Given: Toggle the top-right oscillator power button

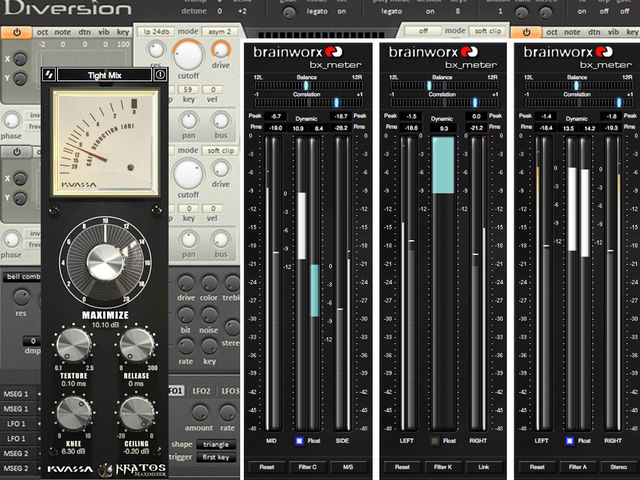Looking at the screenshot, I should tap(527, 32).
